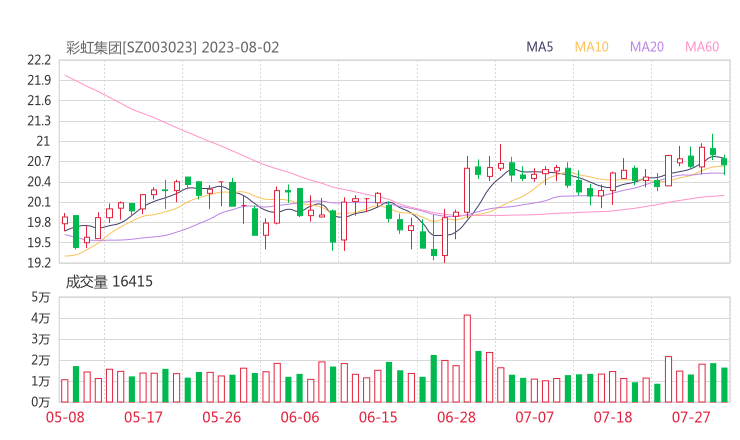The height and width of the screenshot is (440, 740).
Task: Click the 07-18 date axis label
Action: (613, 417)
